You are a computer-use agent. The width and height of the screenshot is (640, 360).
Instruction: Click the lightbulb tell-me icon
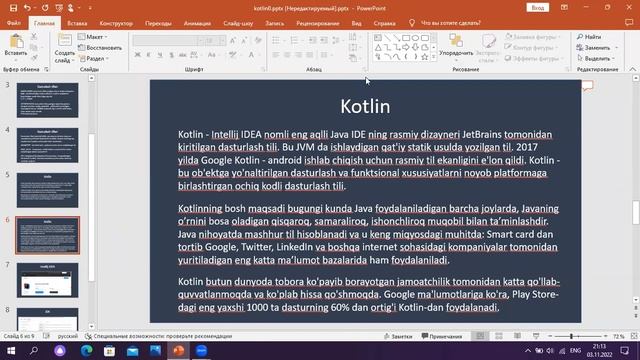pos(412,23)
